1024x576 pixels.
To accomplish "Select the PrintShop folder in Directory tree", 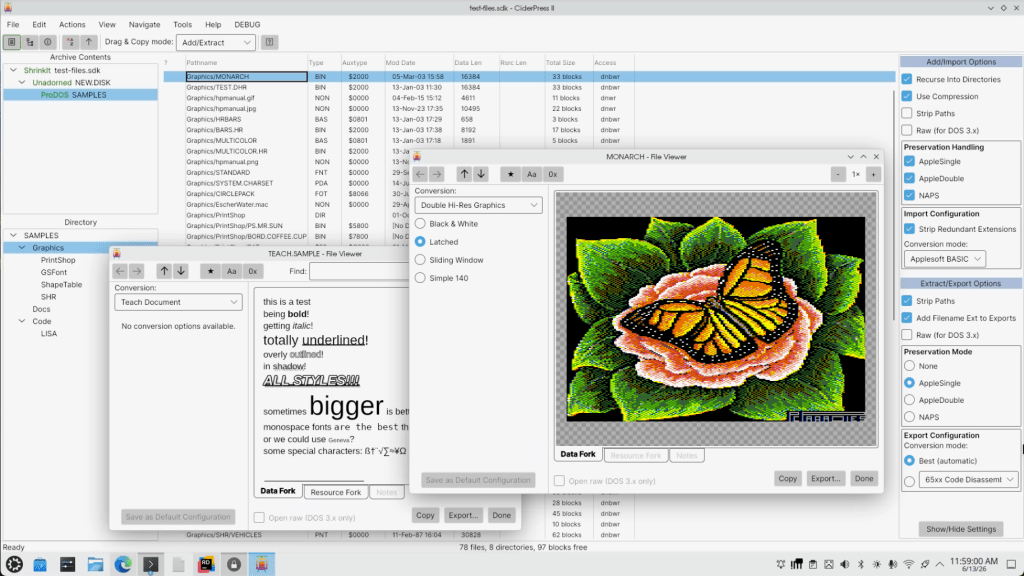I will coord(58,260).
